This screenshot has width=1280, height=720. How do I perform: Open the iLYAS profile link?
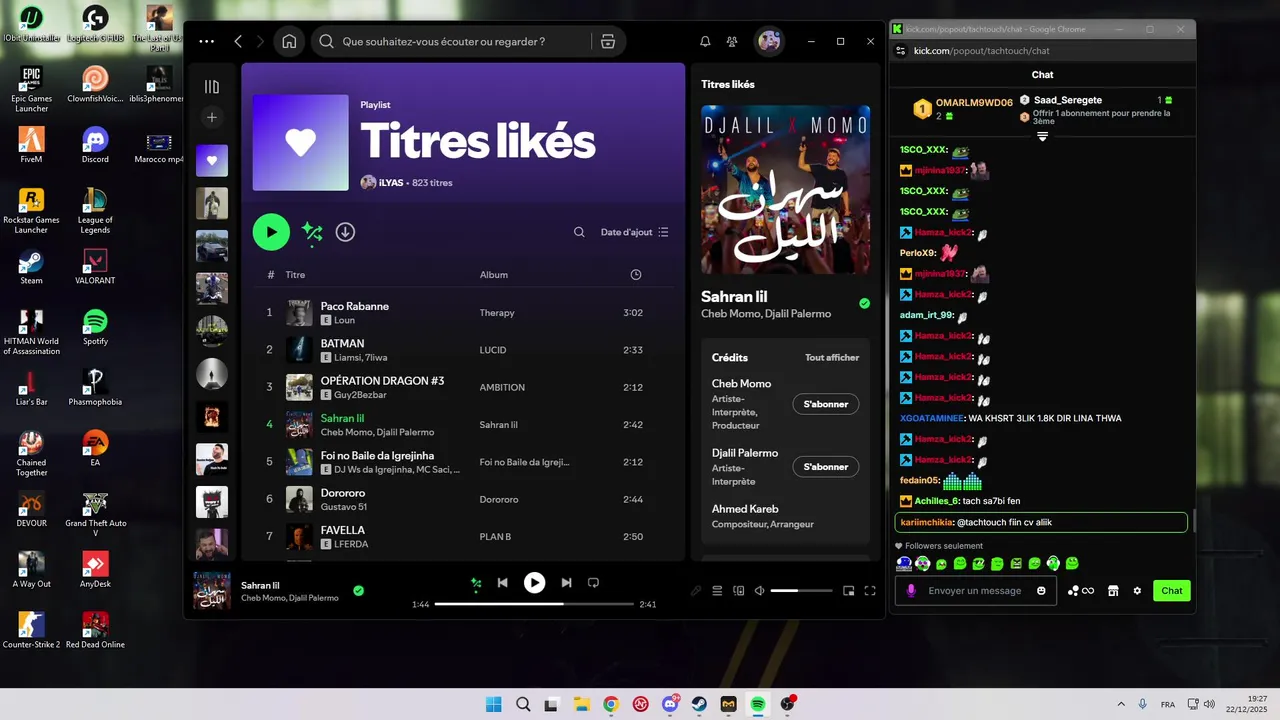(390, 183)
